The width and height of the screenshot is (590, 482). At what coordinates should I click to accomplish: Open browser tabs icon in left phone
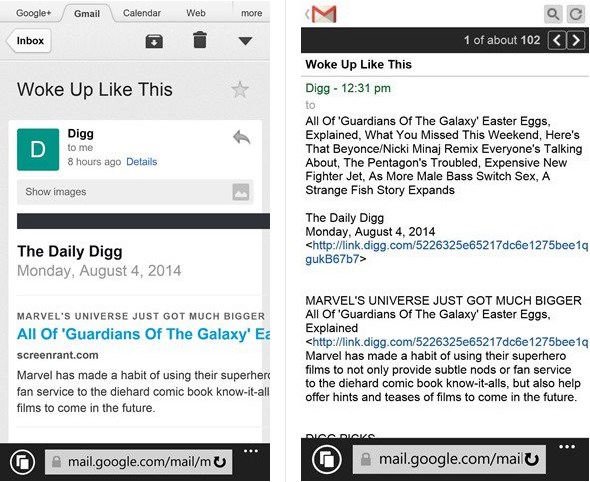coord(23,462)
